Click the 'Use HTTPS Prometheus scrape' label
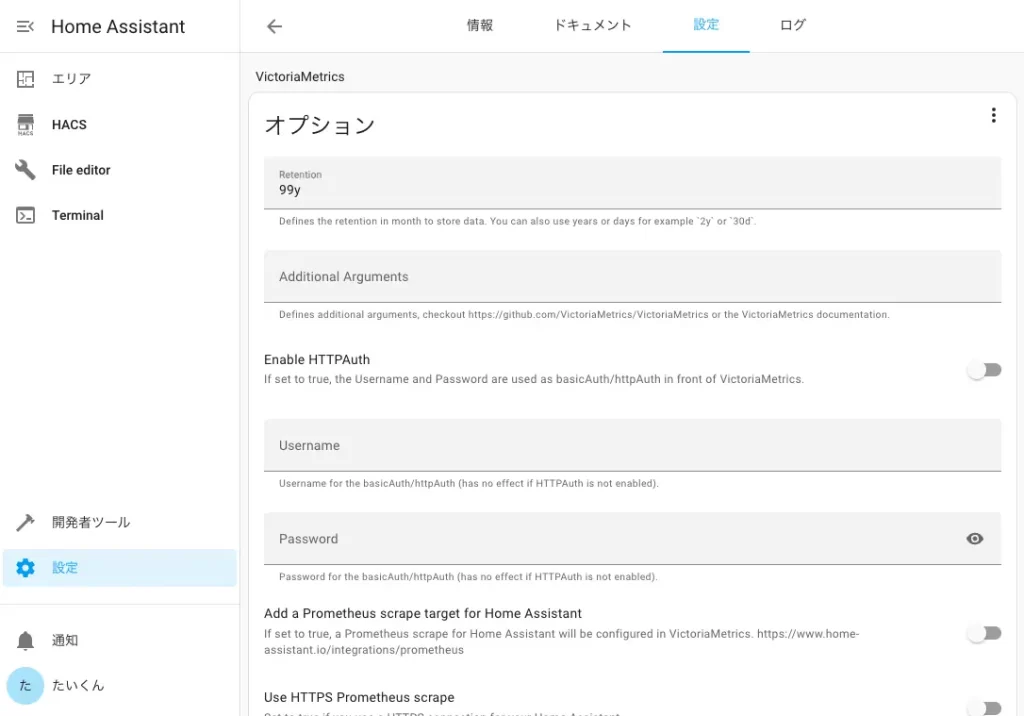 (x=359, y=697)
